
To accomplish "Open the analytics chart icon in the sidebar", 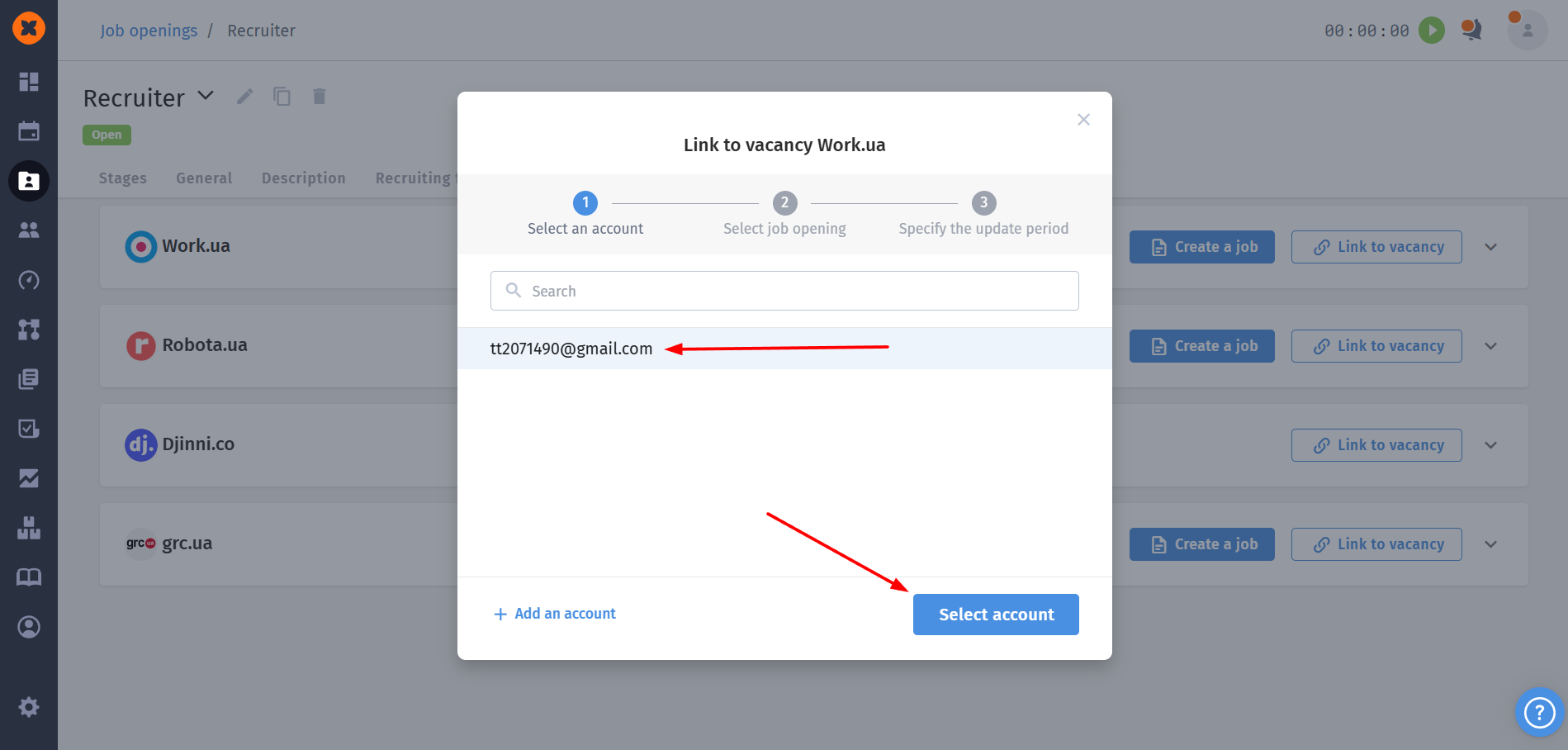I will tap(29, 478).
